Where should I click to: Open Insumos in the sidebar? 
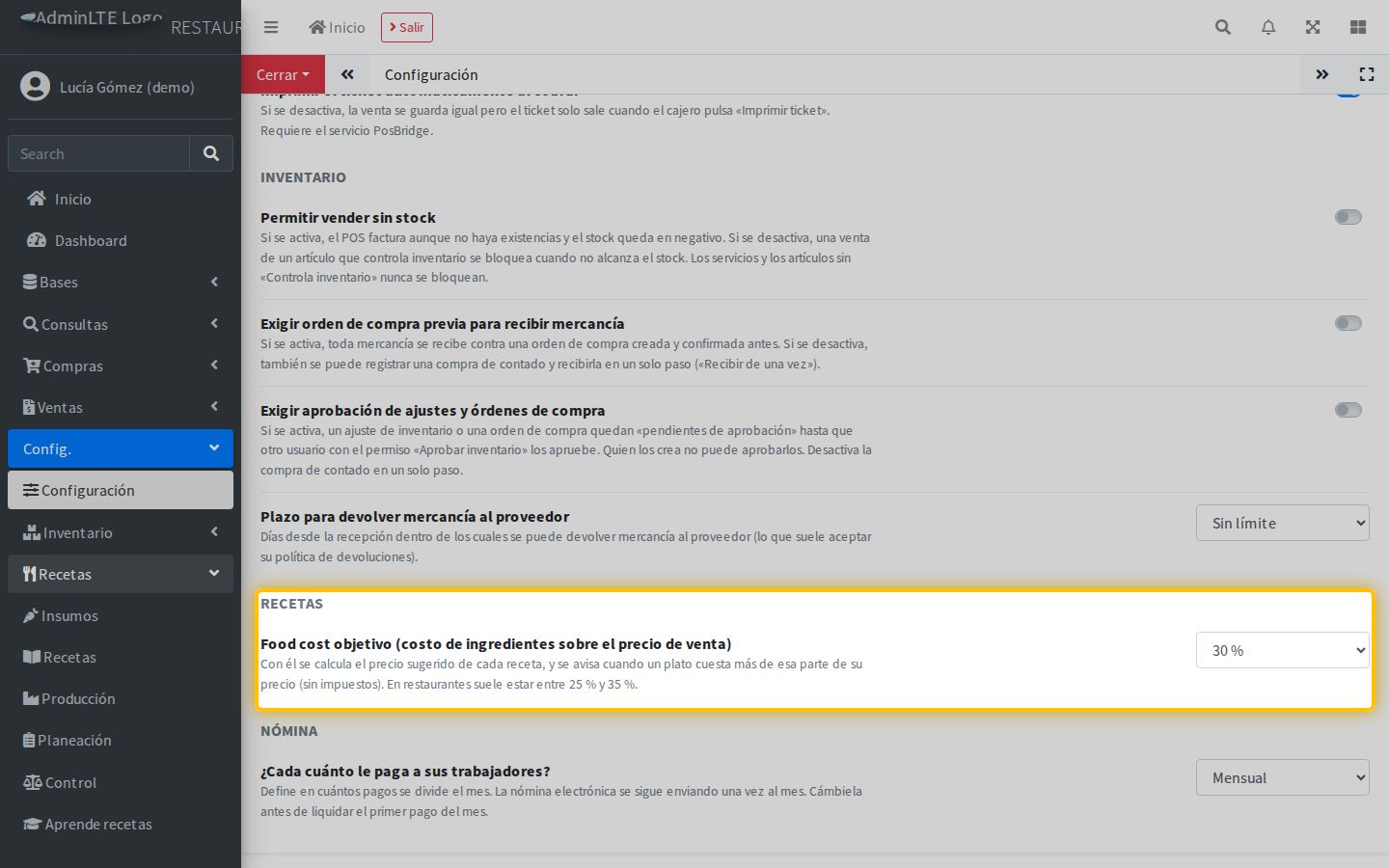pos(121,615)
